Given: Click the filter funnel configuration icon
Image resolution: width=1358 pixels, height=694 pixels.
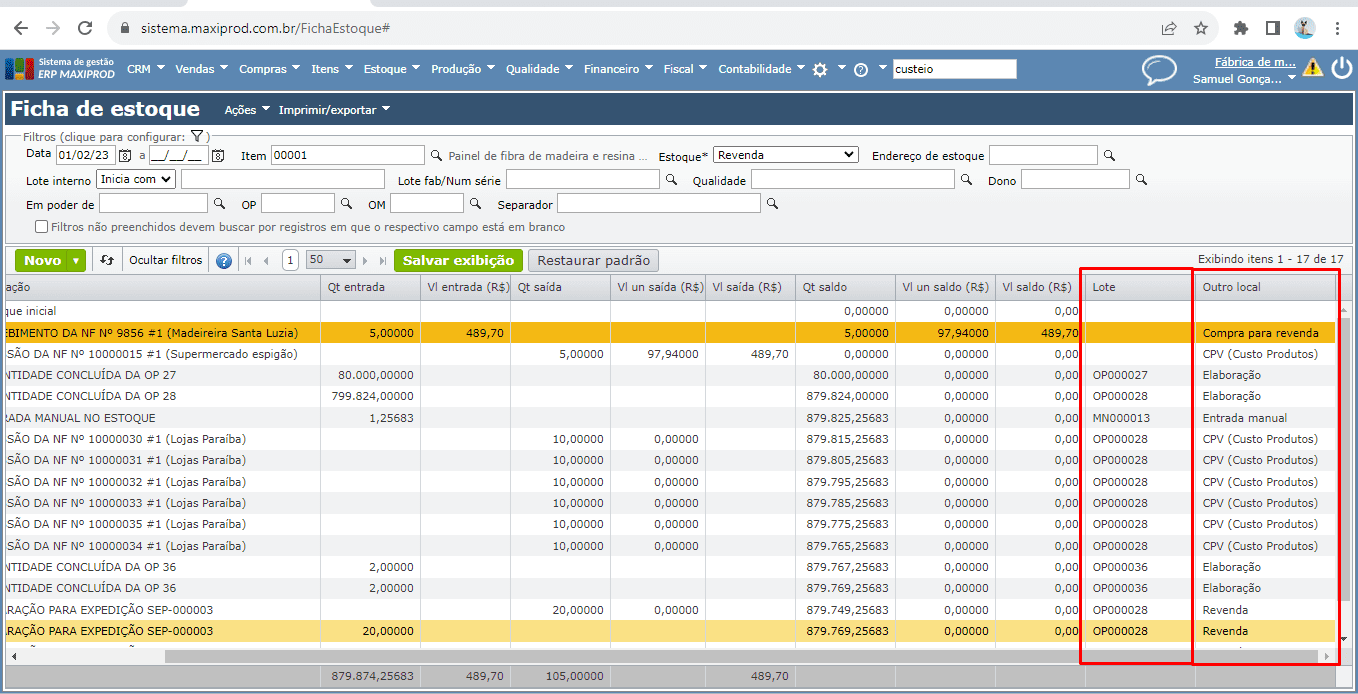Looking at the screenshot, I should click(x=197, y=136).
